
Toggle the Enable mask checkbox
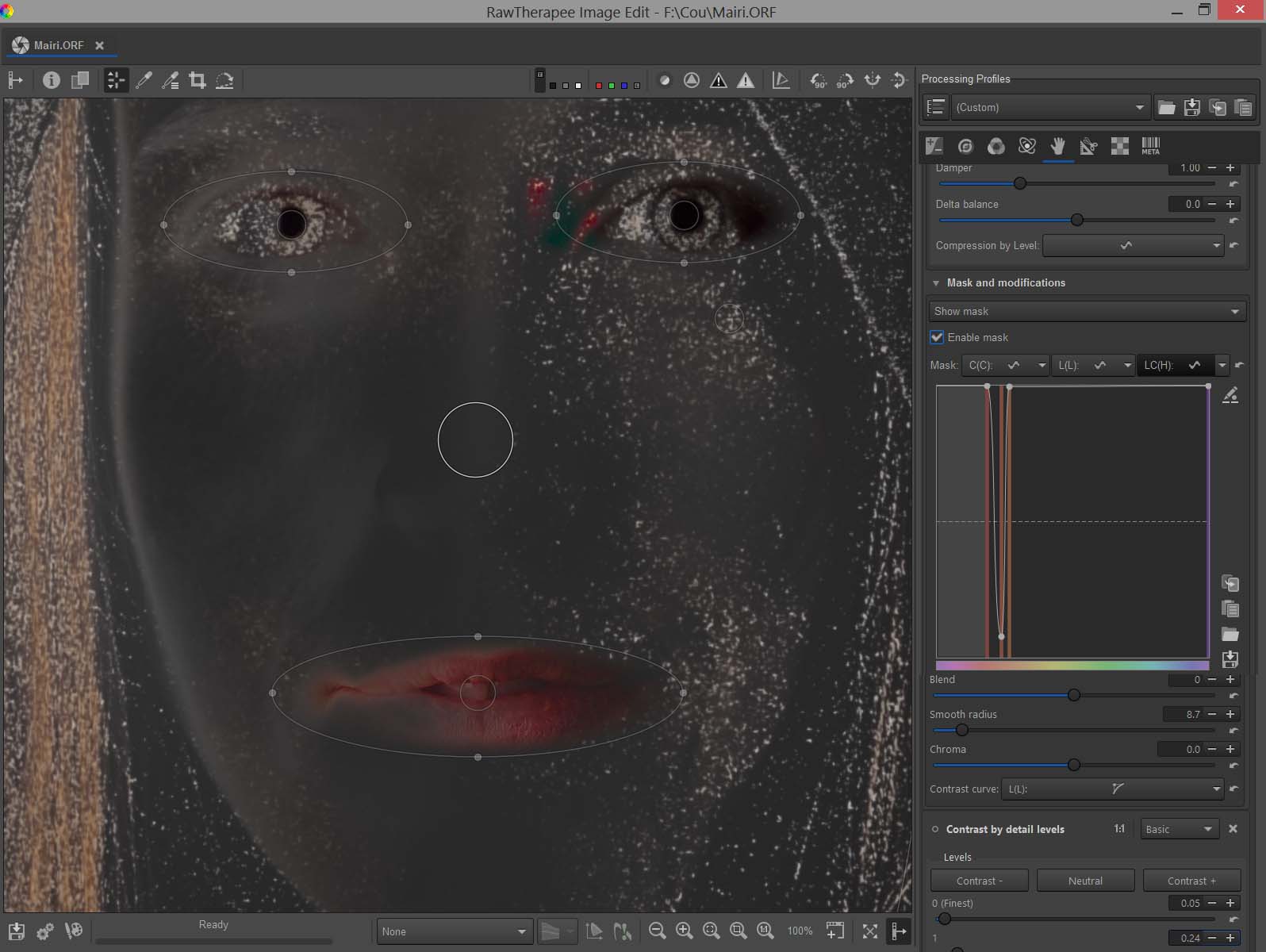pos(937,337)
